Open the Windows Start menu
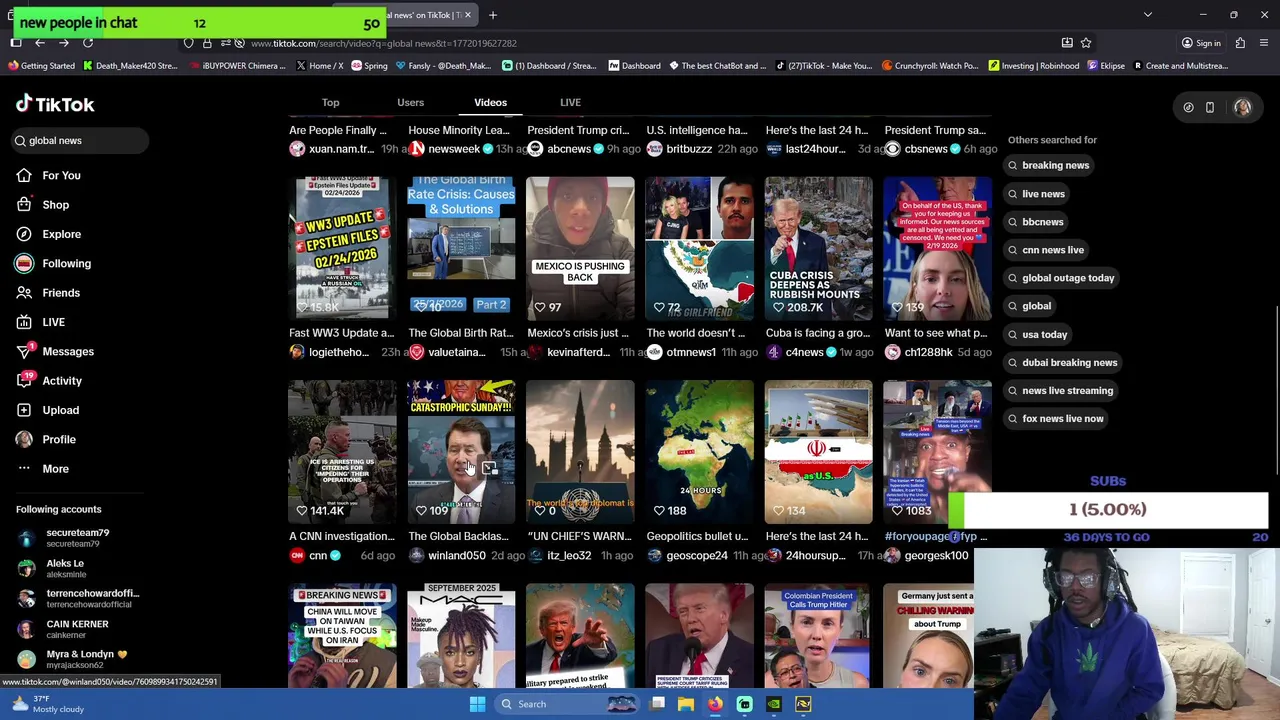 pos(477,704)
